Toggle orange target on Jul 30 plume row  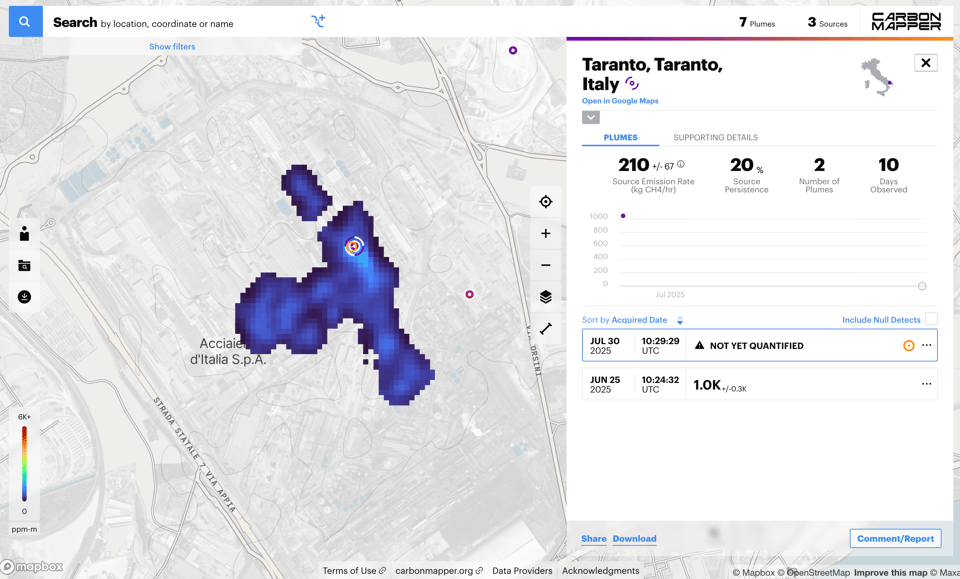pos(908,346)
